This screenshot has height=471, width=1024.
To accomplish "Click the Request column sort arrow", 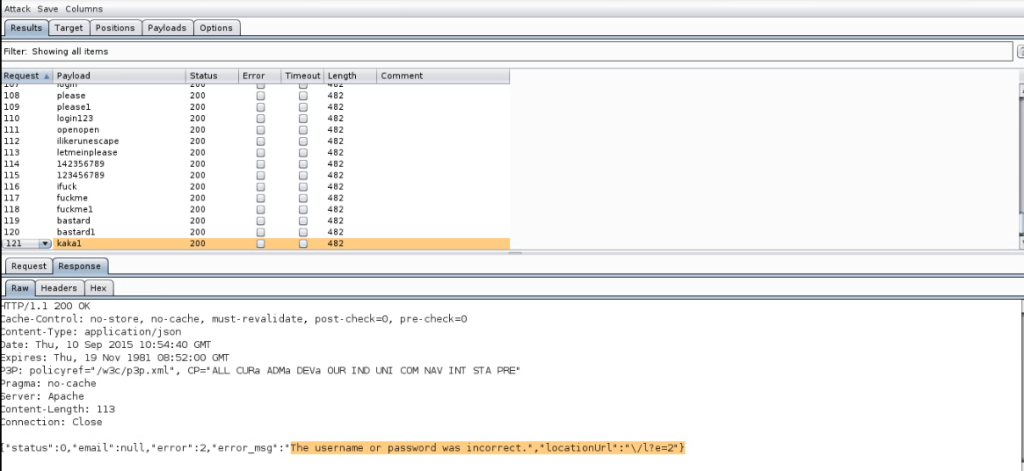I will pos(47,76).
